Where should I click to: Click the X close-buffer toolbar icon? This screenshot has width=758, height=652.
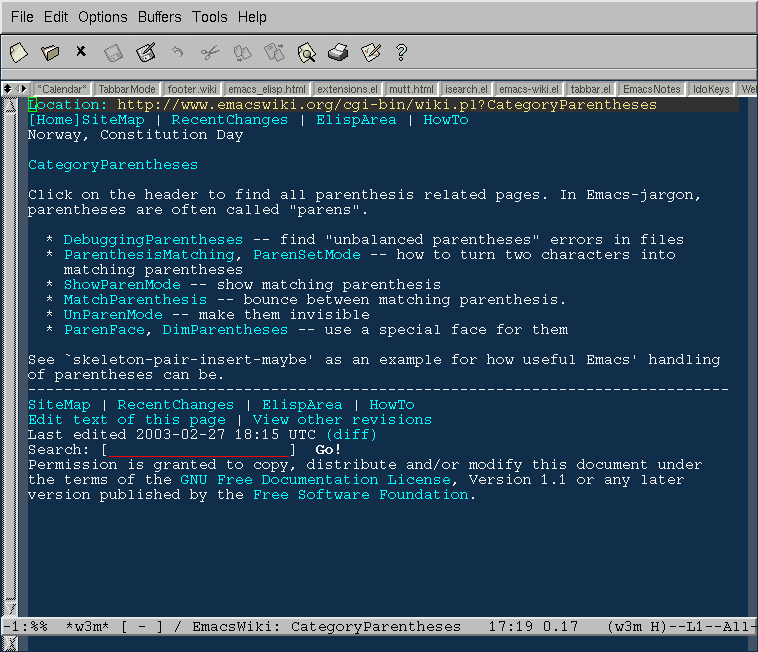click(x=81, y=52)
